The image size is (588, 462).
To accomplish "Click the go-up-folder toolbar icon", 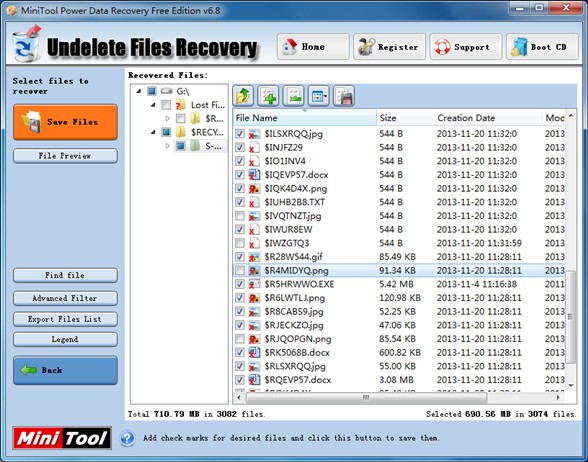I will 243,96.
